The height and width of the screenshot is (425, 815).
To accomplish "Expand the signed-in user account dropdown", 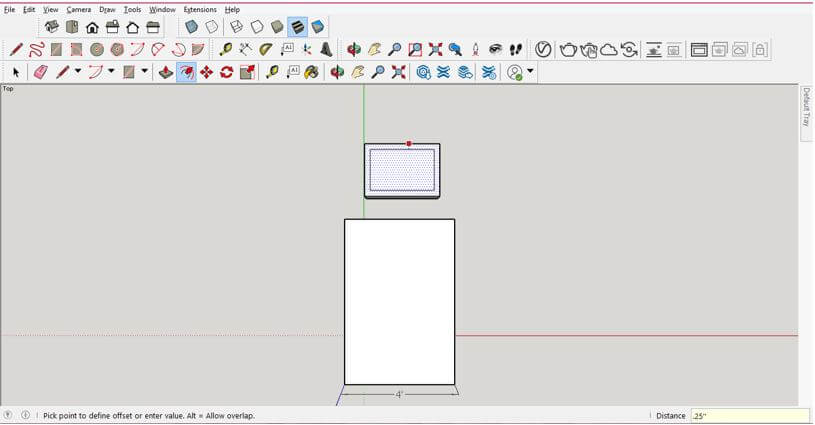I will [530, 71].
